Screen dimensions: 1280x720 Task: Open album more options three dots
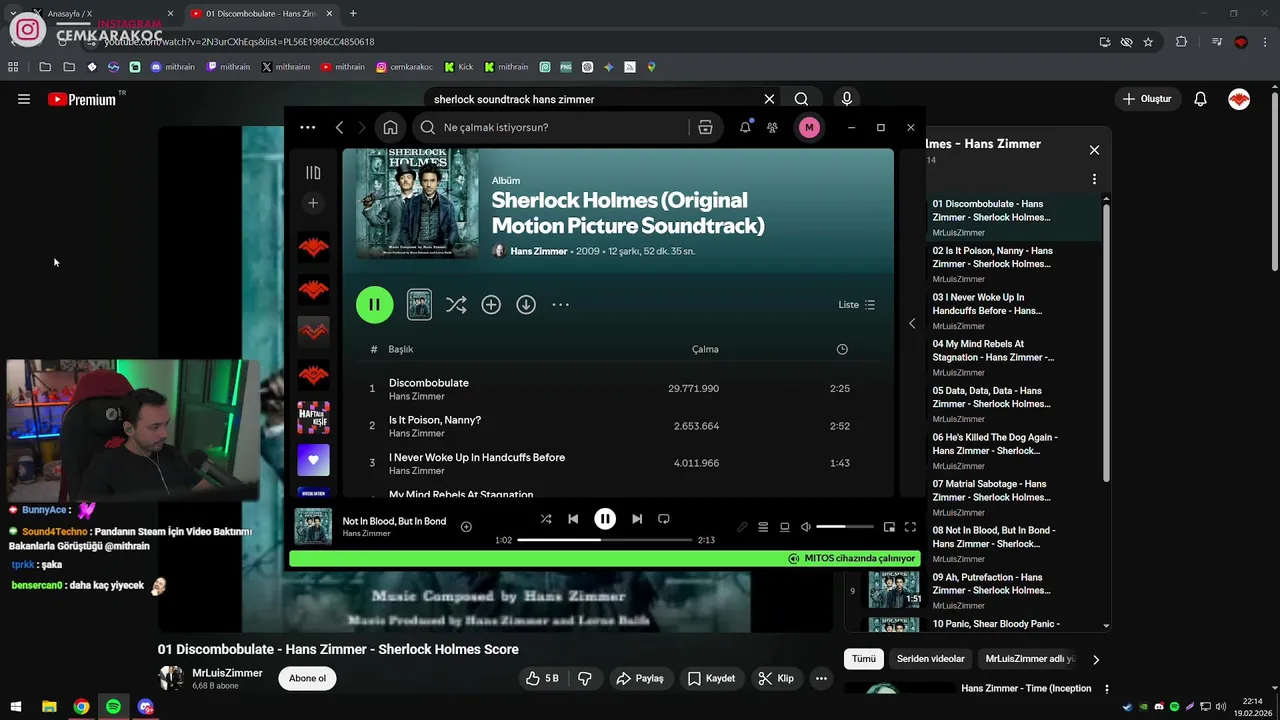[560, 305]
